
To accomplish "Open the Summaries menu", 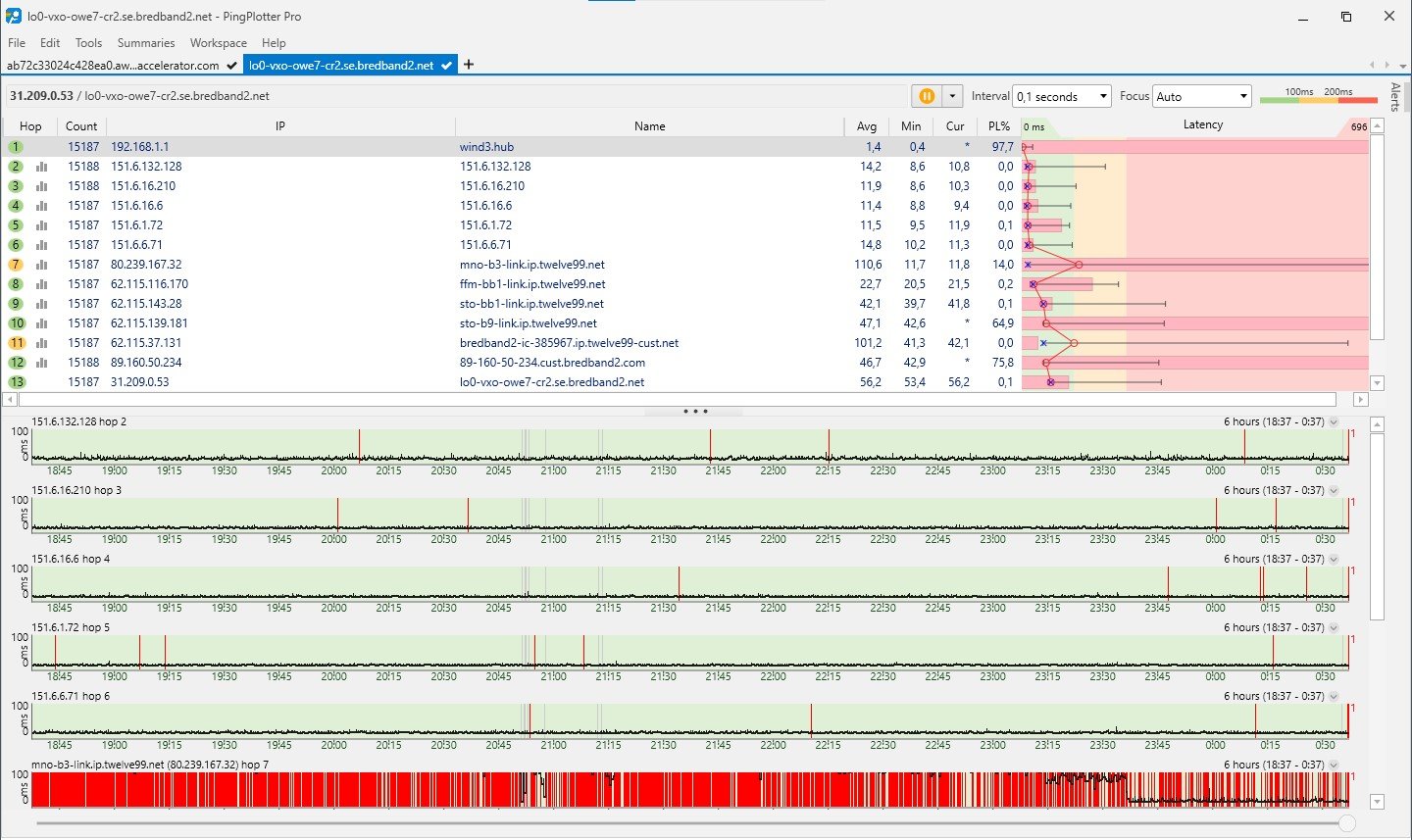I will click(145, 43).
